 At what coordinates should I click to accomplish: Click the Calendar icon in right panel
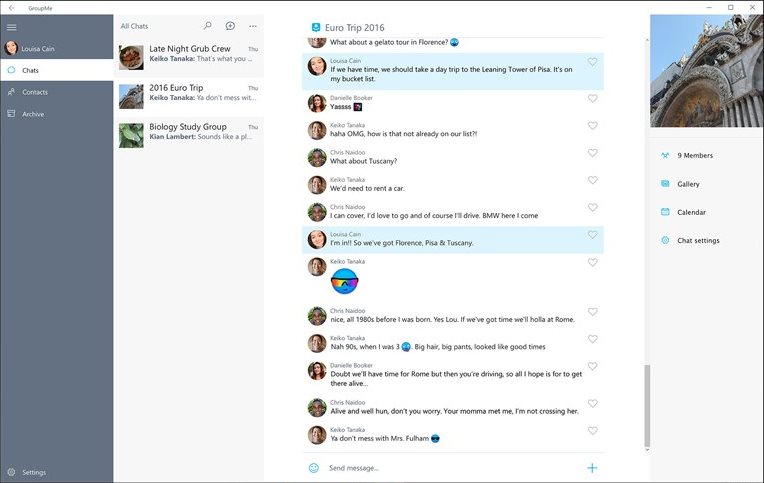coord(665,212)
